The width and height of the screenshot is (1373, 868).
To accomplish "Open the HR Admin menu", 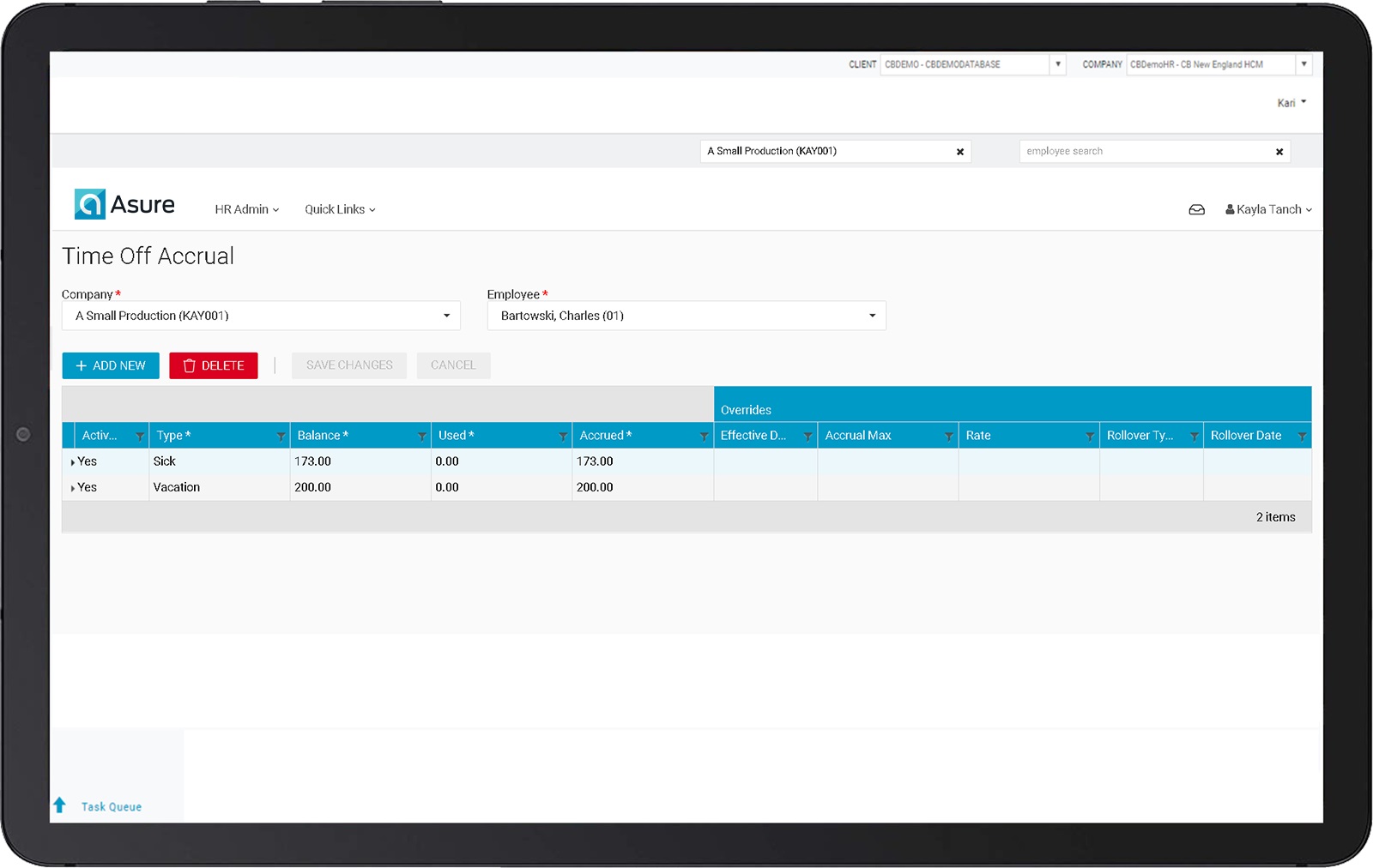I will 246,209.
